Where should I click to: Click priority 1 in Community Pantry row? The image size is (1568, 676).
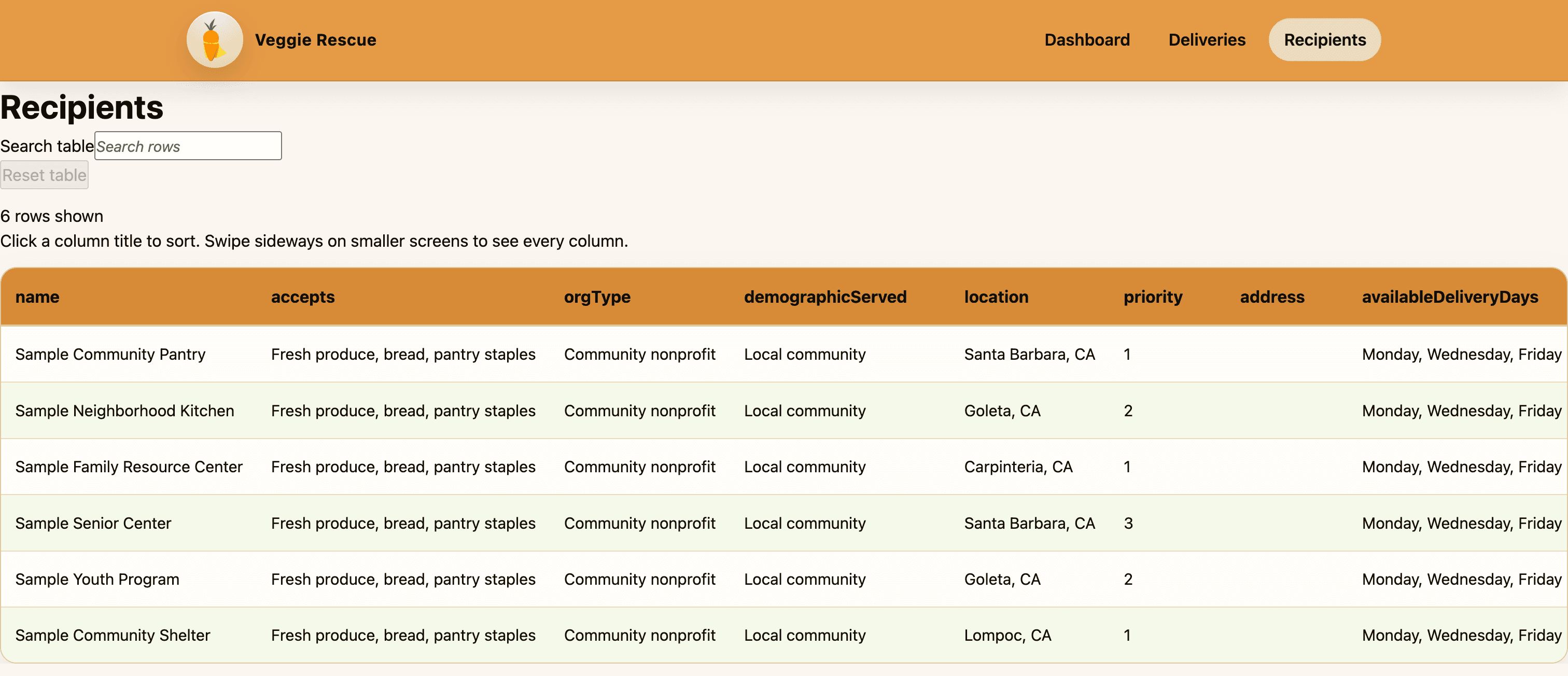1127,354
